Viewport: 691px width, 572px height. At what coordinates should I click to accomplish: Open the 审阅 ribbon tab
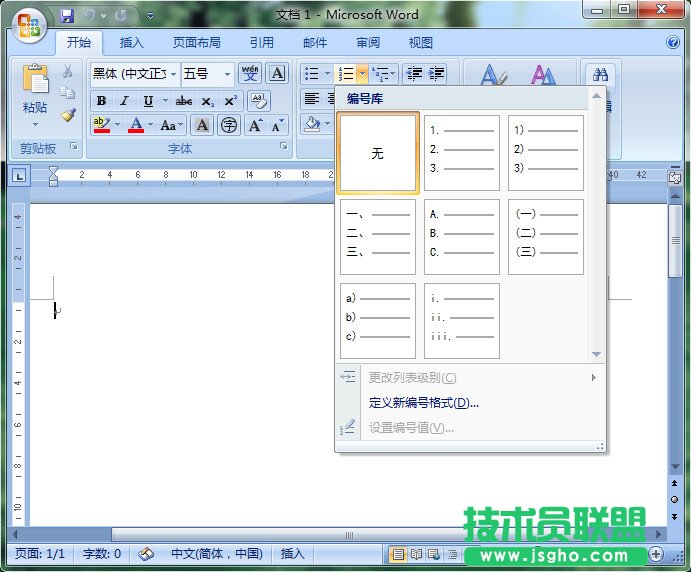pyautogui.click(x=368, y=43)
